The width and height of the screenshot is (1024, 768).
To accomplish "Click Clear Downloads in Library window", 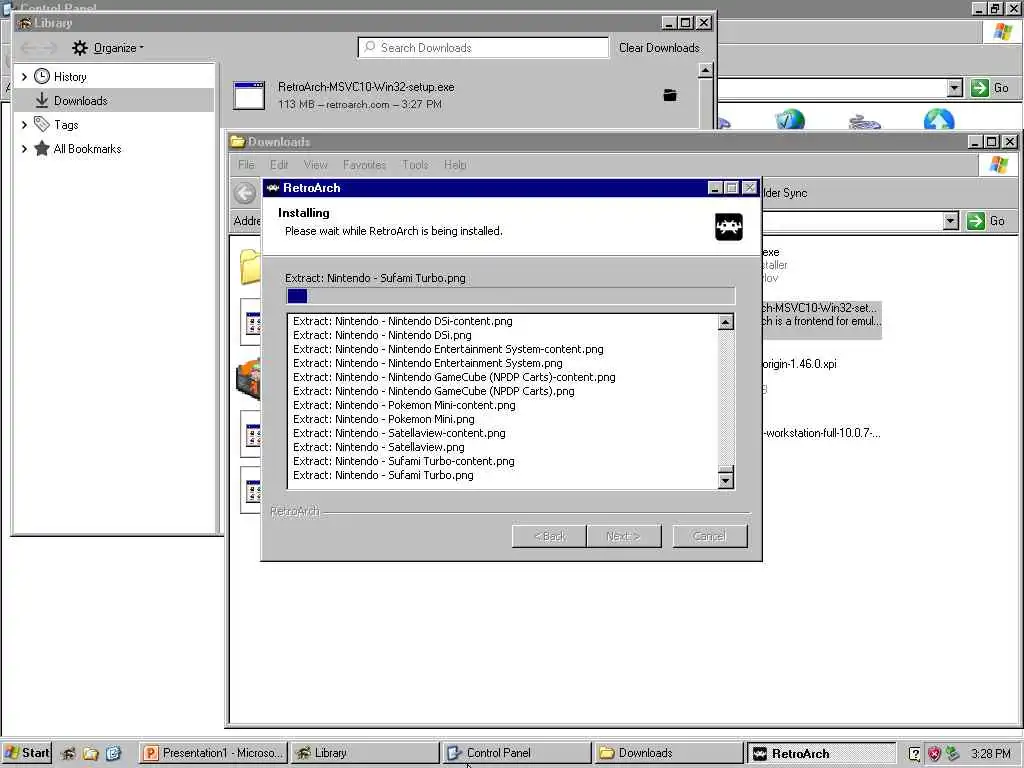I will pyautogui.click(x=659, y=48).
